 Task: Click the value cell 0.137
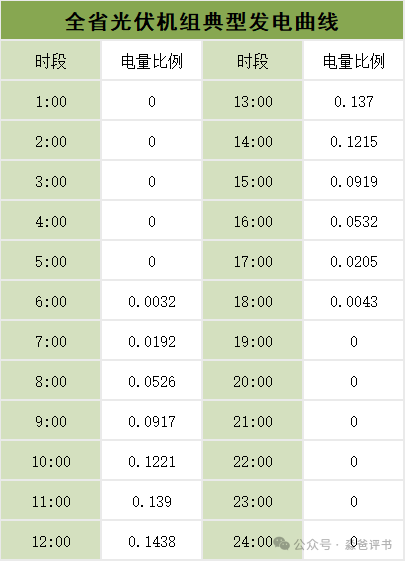353,101
